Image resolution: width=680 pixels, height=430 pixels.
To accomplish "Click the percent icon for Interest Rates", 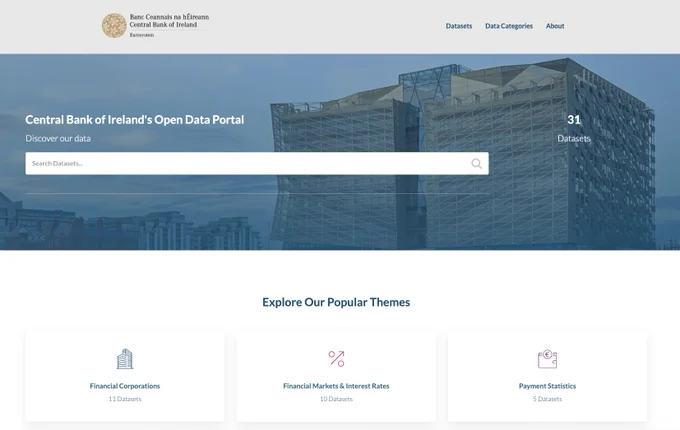I will [x=336, y=359].
